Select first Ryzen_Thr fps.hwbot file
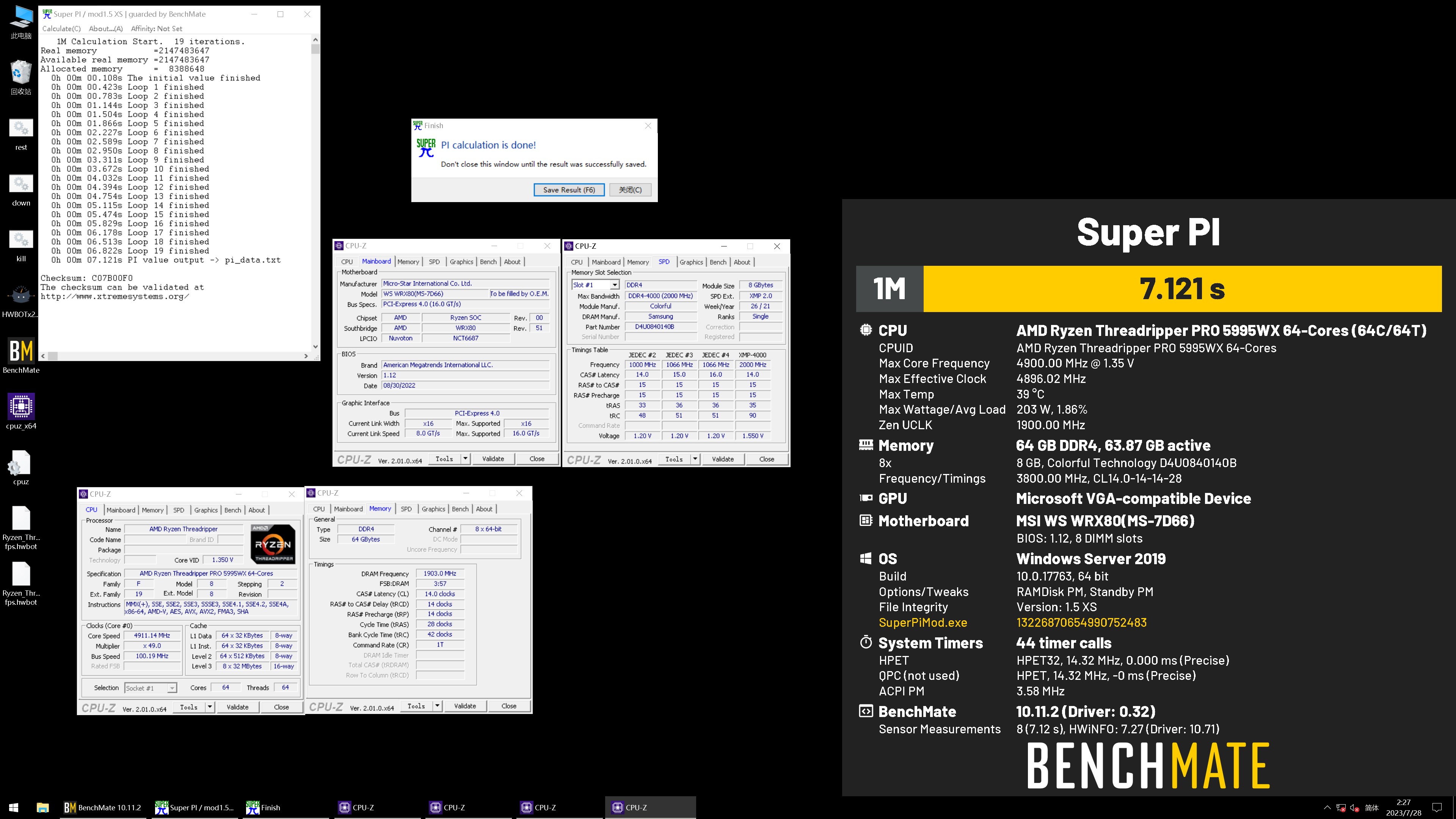The image size is (1456, 819). [x=21, y=527]
